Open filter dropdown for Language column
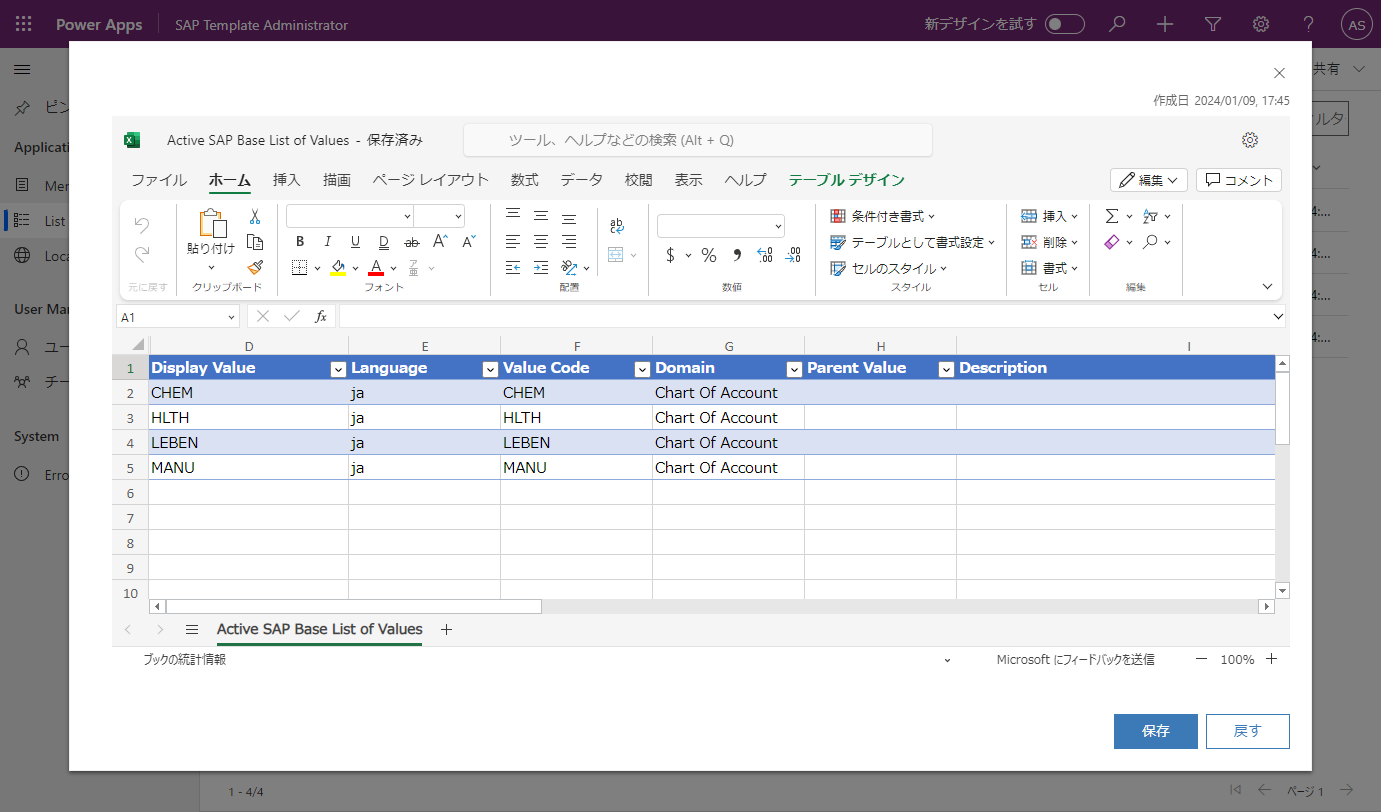The width and height of the screenshot is (1381, 812). 490,369
